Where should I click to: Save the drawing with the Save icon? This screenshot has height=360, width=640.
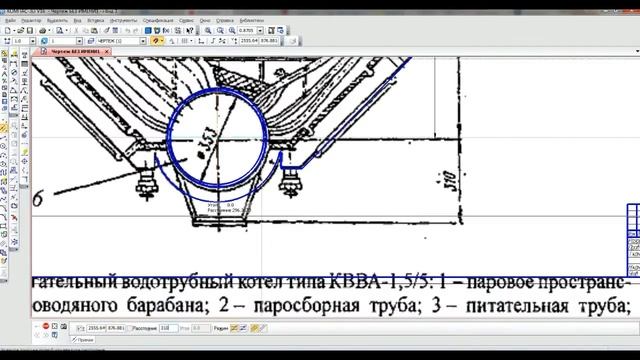tap(30, 31)
